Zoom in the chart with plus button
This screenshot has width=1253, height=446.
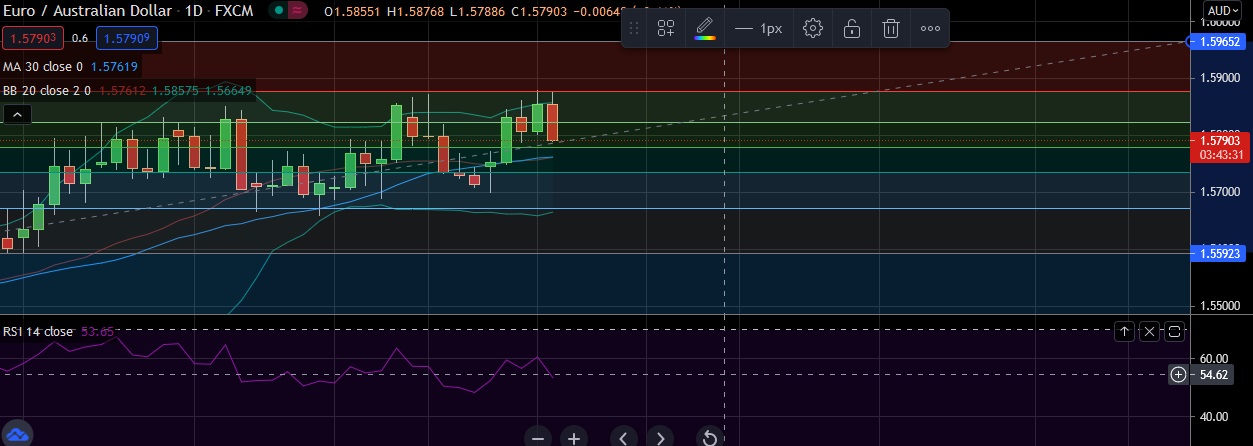click(573, 438)
